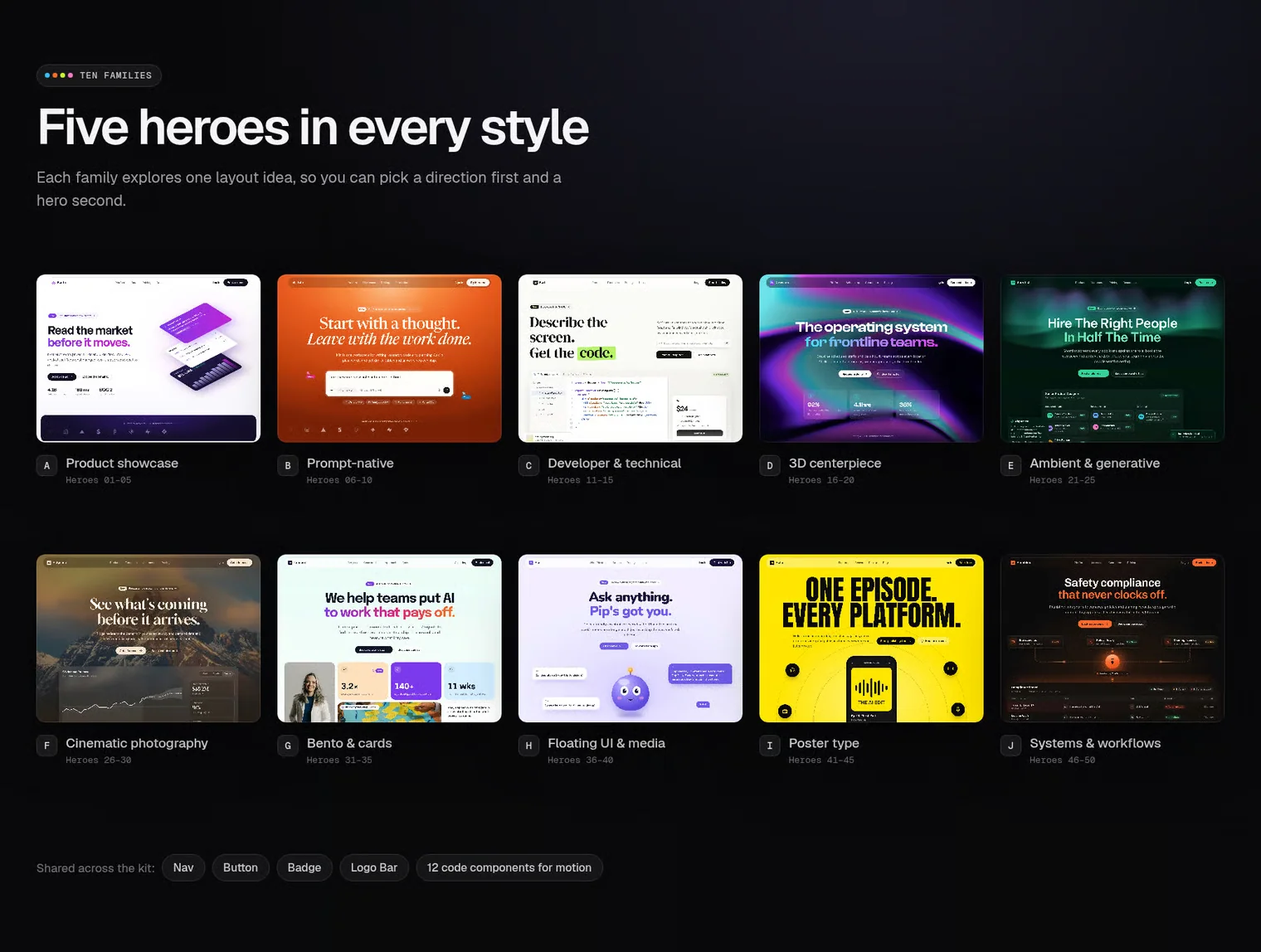Image resolution: width=1261 pixels, height=952 pixels.
Task: Click the letter E family badge
Action: [1010, 466]
